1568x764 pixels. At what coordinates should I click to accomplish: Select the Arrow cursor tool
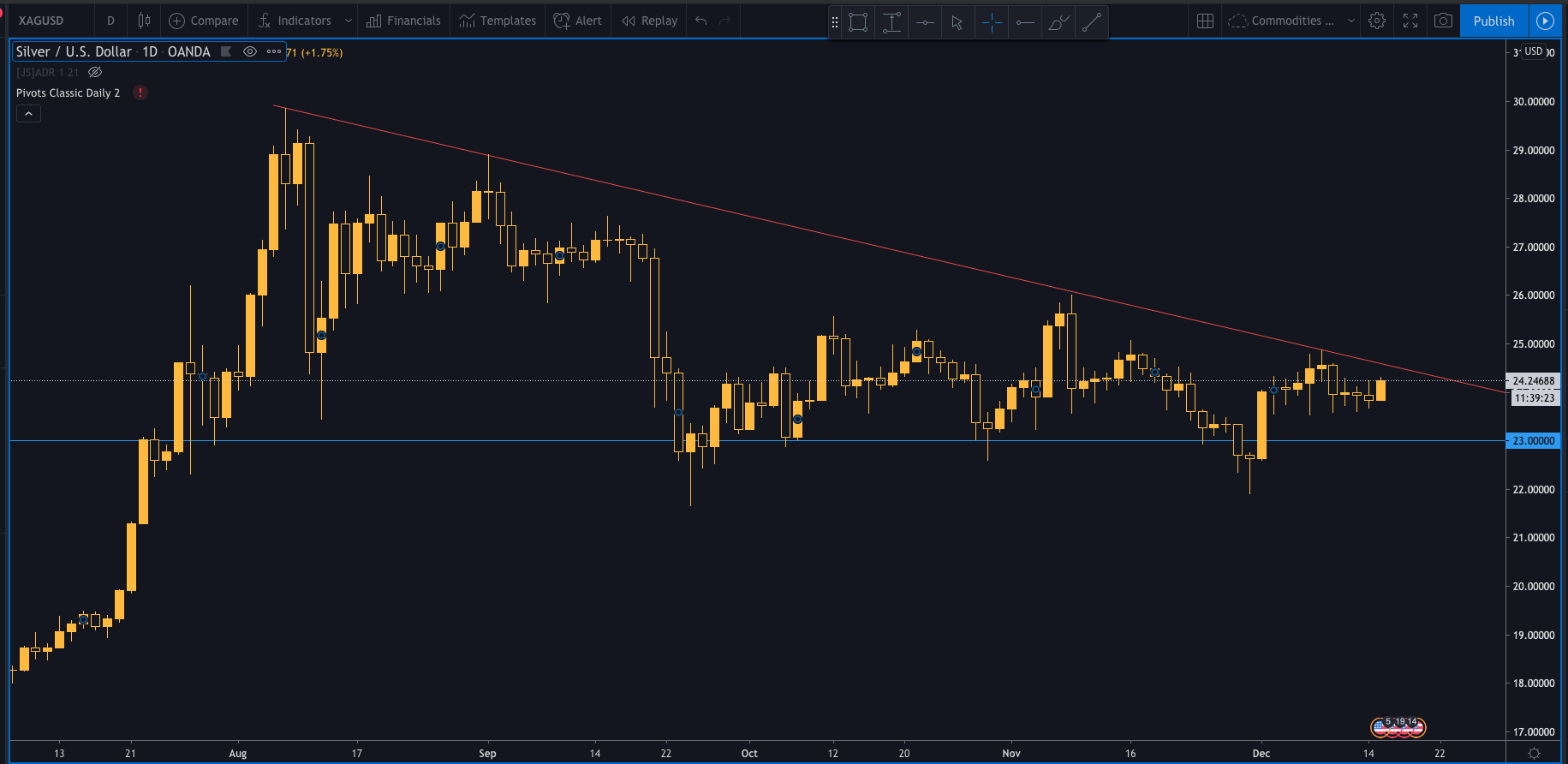(x=957, y=22)
